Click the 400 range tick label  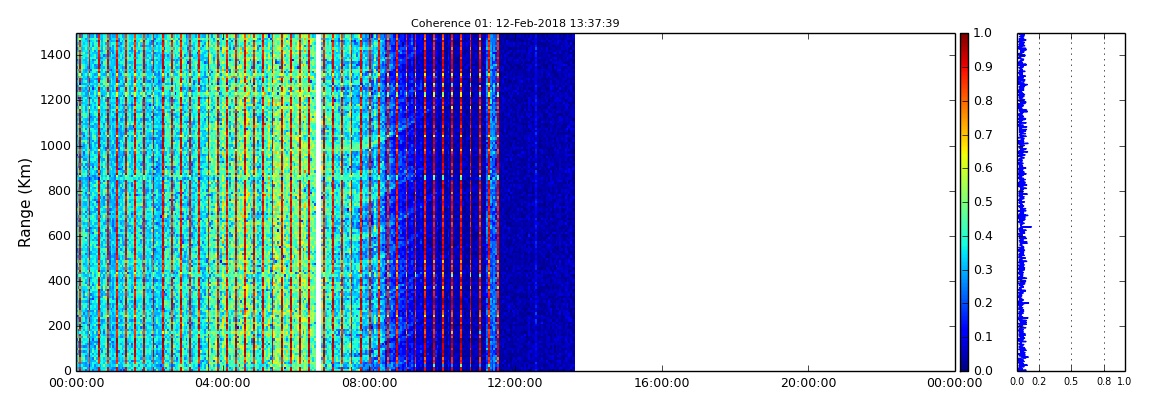point(59,281)
